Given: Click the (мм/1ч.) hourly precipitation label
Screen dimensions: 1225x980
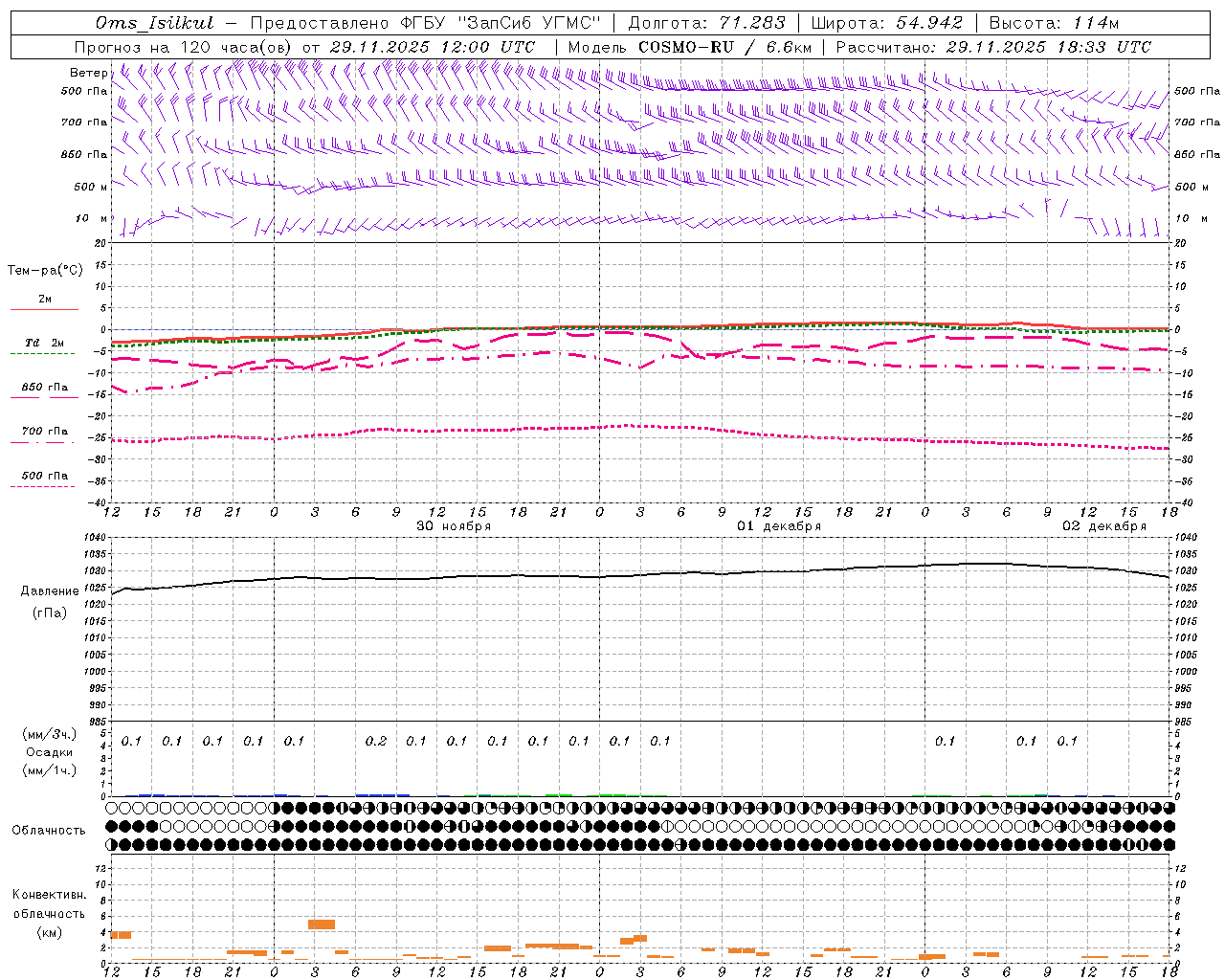Looking at the screenshot, I should (50, 770).
